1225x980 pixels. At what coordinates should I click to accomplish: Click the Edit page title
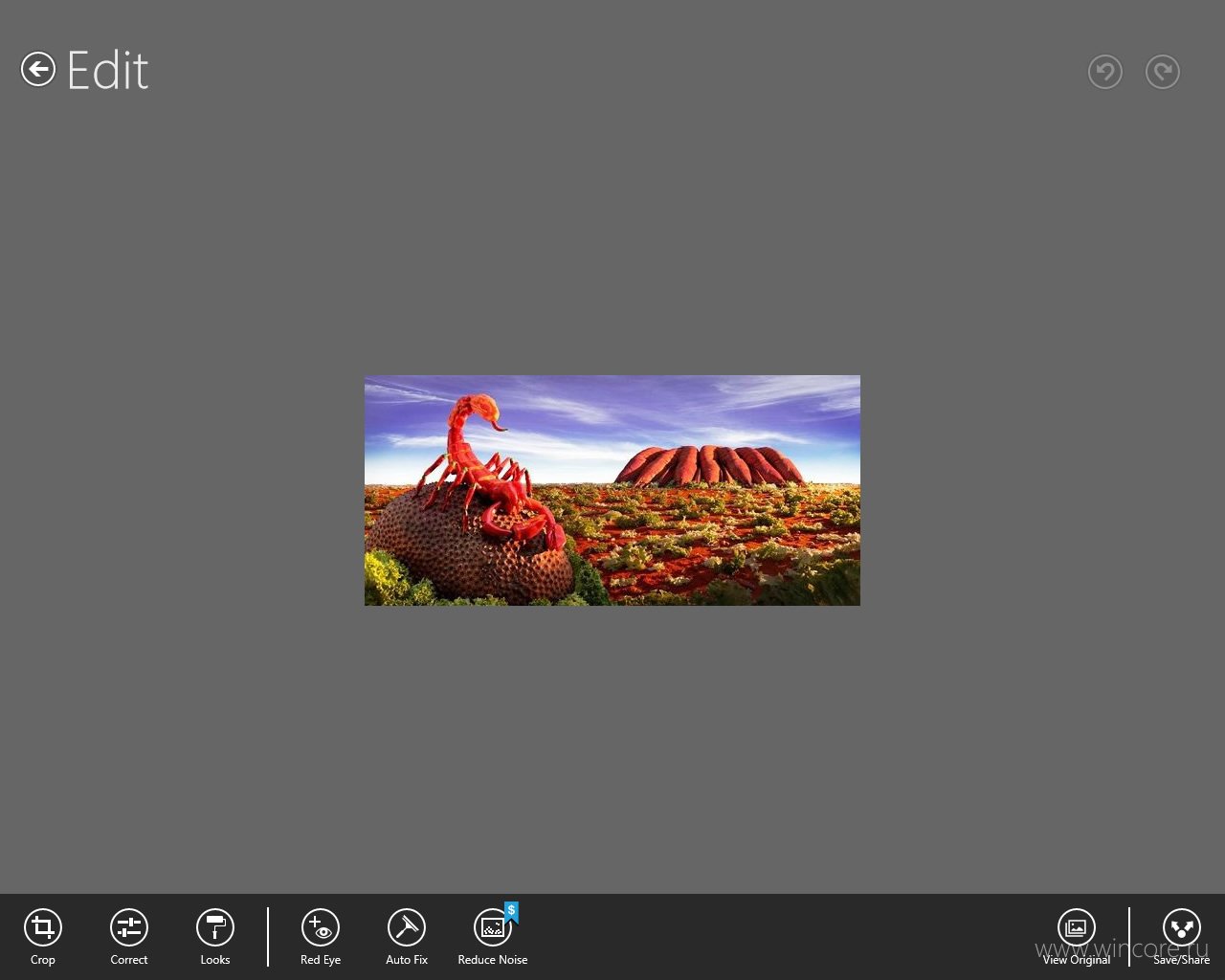[108, 71]
